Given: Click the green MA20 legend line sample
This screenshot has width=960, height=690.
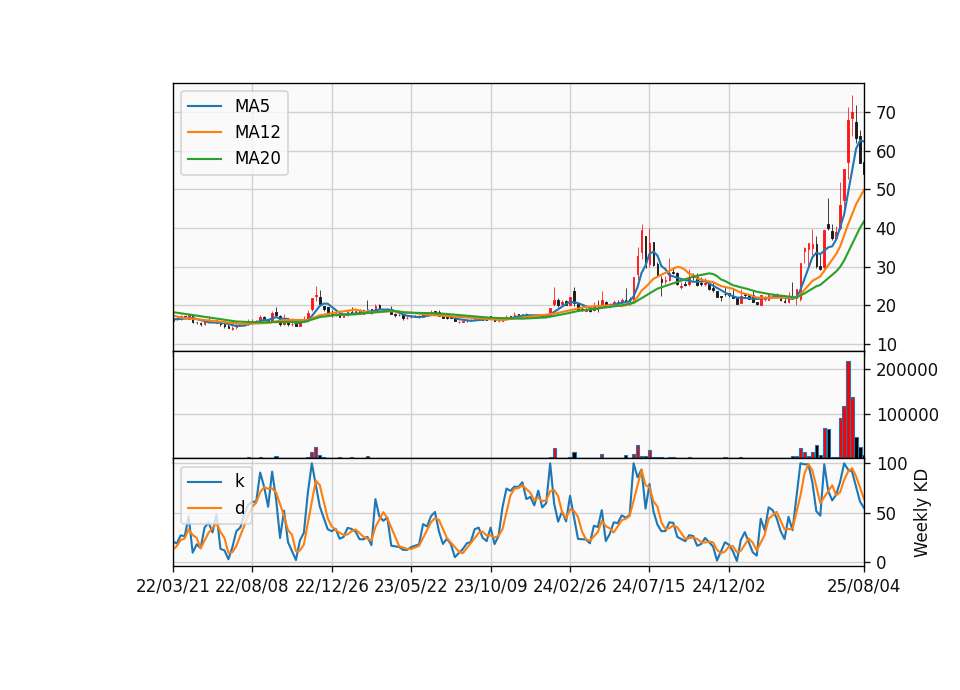Looking at the screenshot, I should [204, 159].
